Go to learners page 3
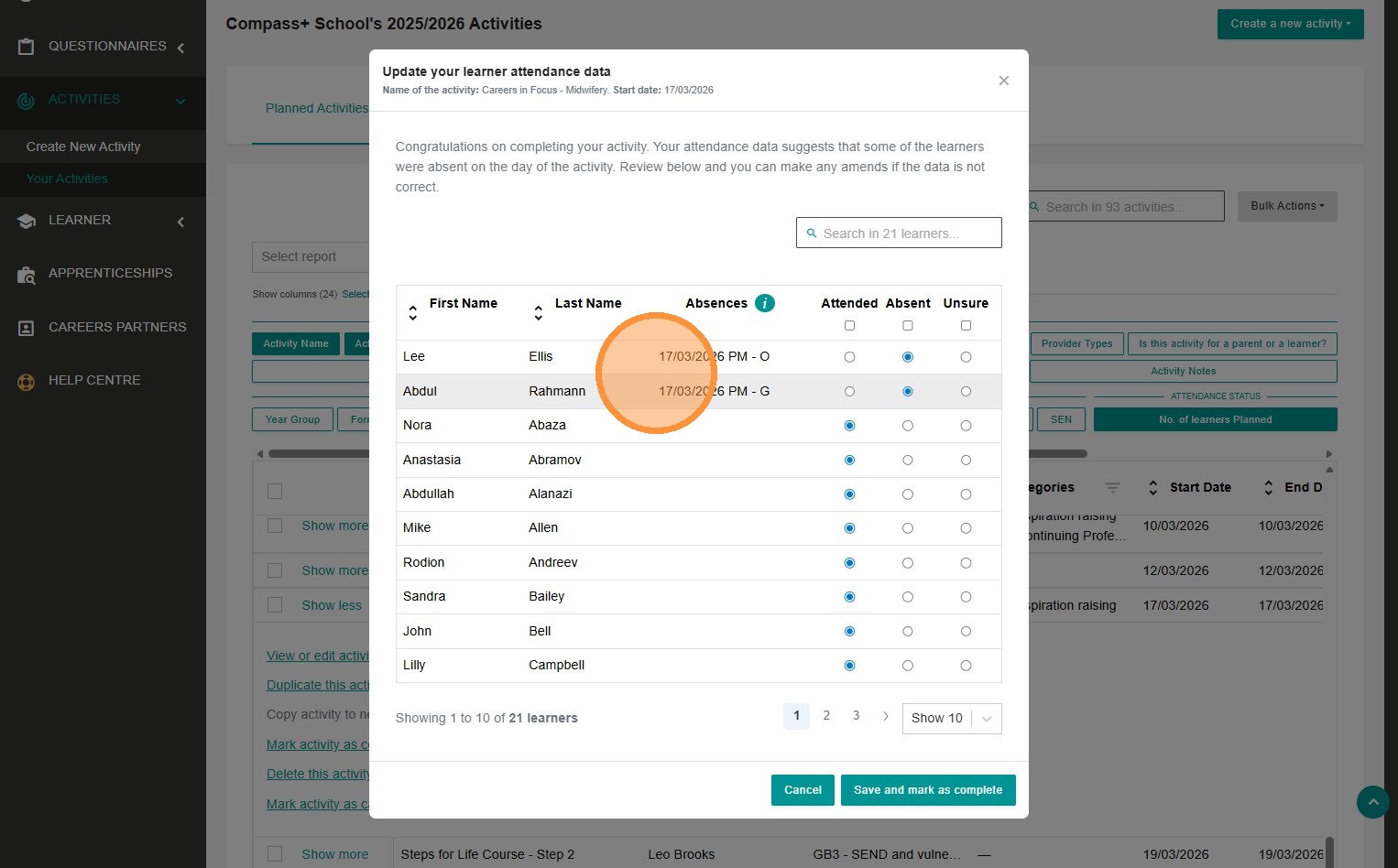The width and height of the screenshot is (1398, 868). [857, 716]
